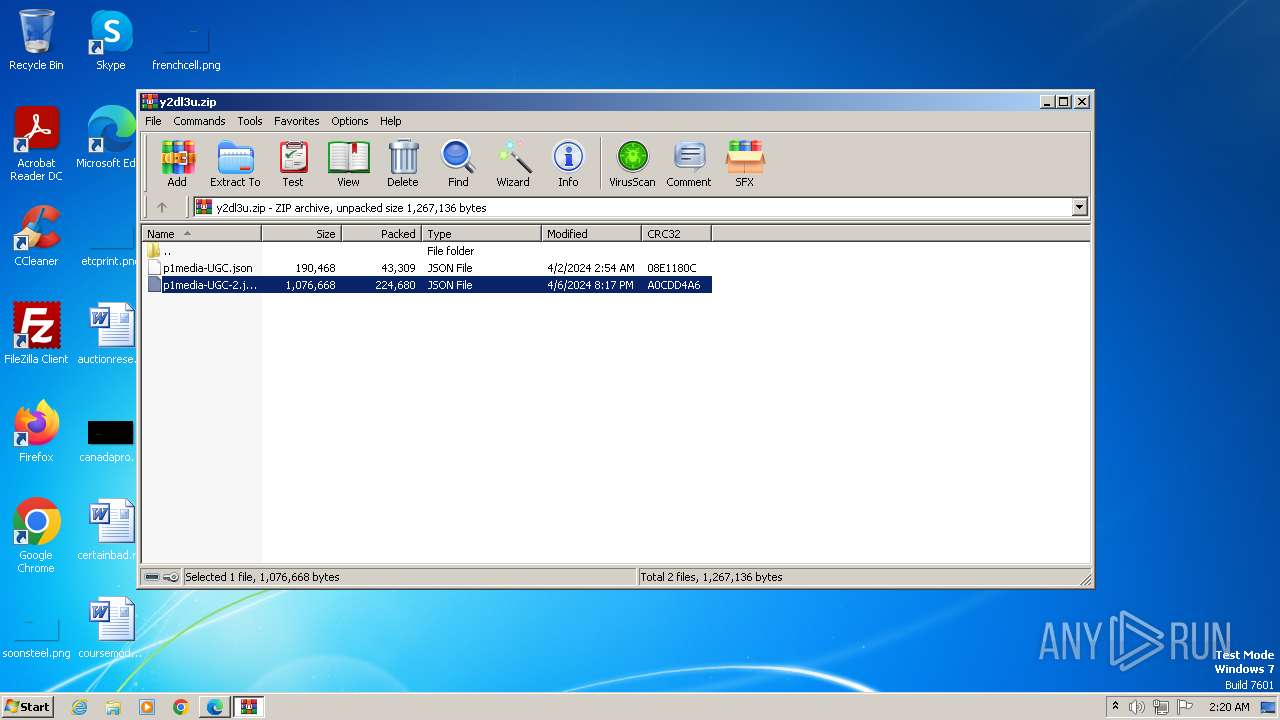Click packed size 43,309 cell
The width and height of the screenshot is (1280, 720).
[395, 268]
